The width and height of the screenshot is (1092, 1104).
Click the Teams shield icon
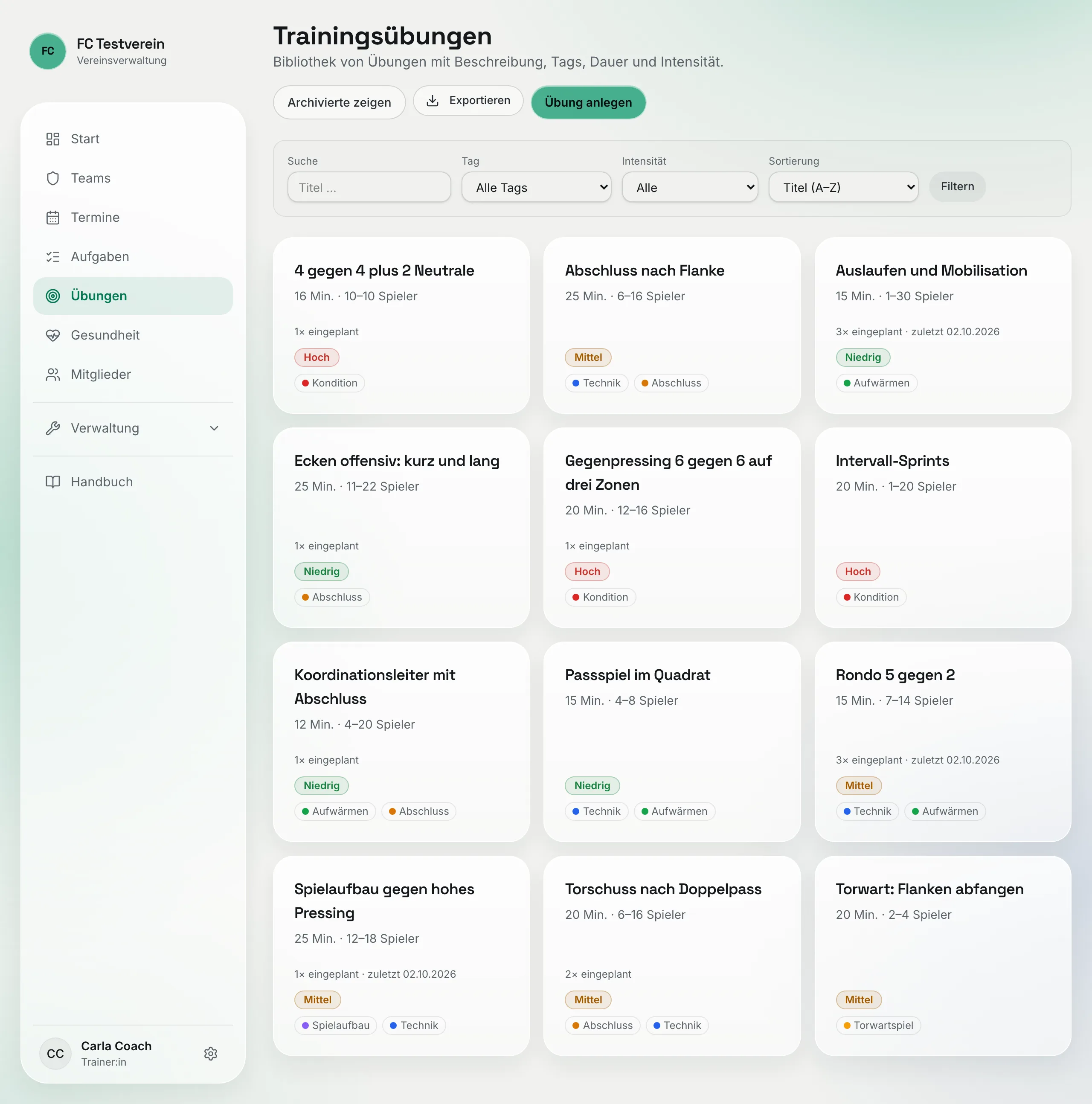(52, 178)
